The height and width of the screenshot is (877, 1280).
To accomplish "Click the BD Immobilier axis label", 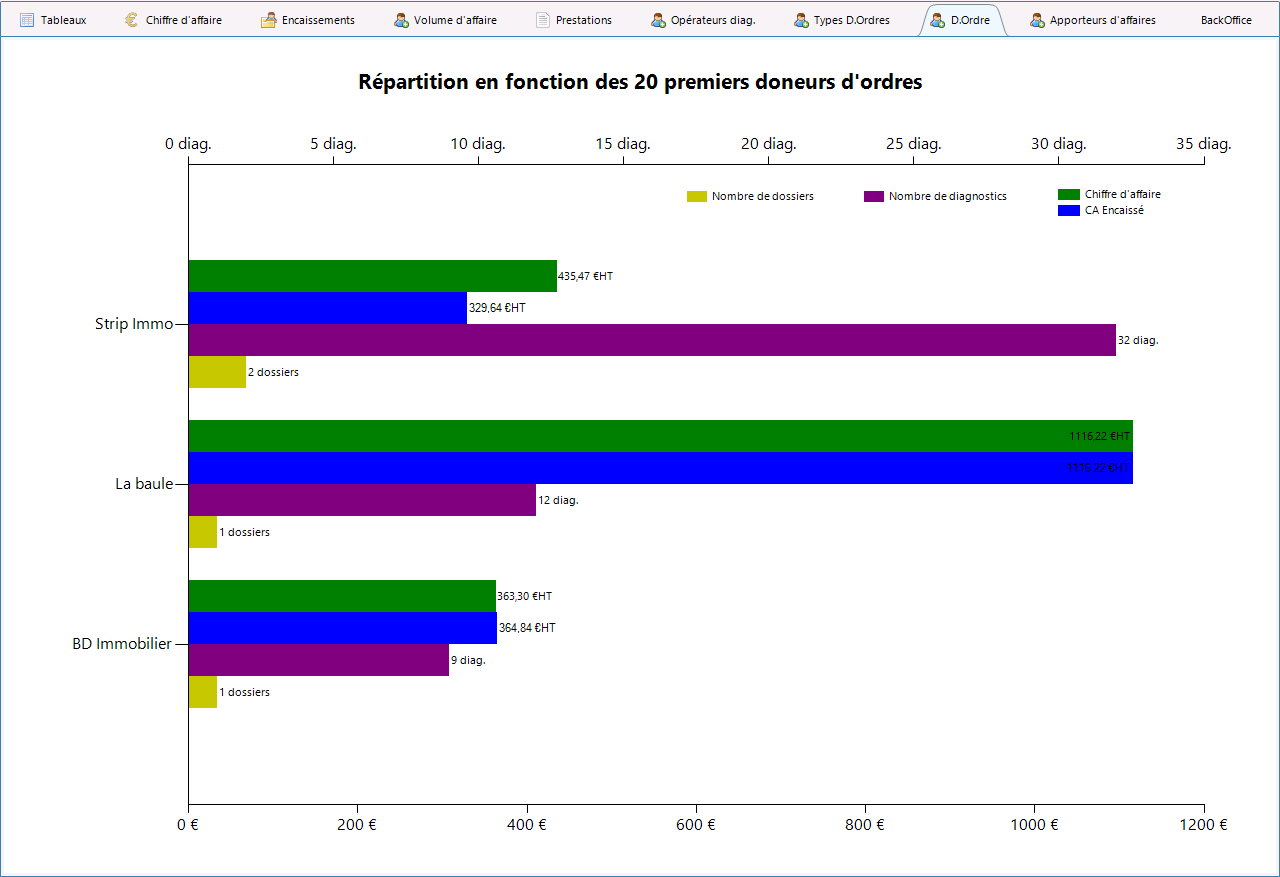I will (122, 644).
